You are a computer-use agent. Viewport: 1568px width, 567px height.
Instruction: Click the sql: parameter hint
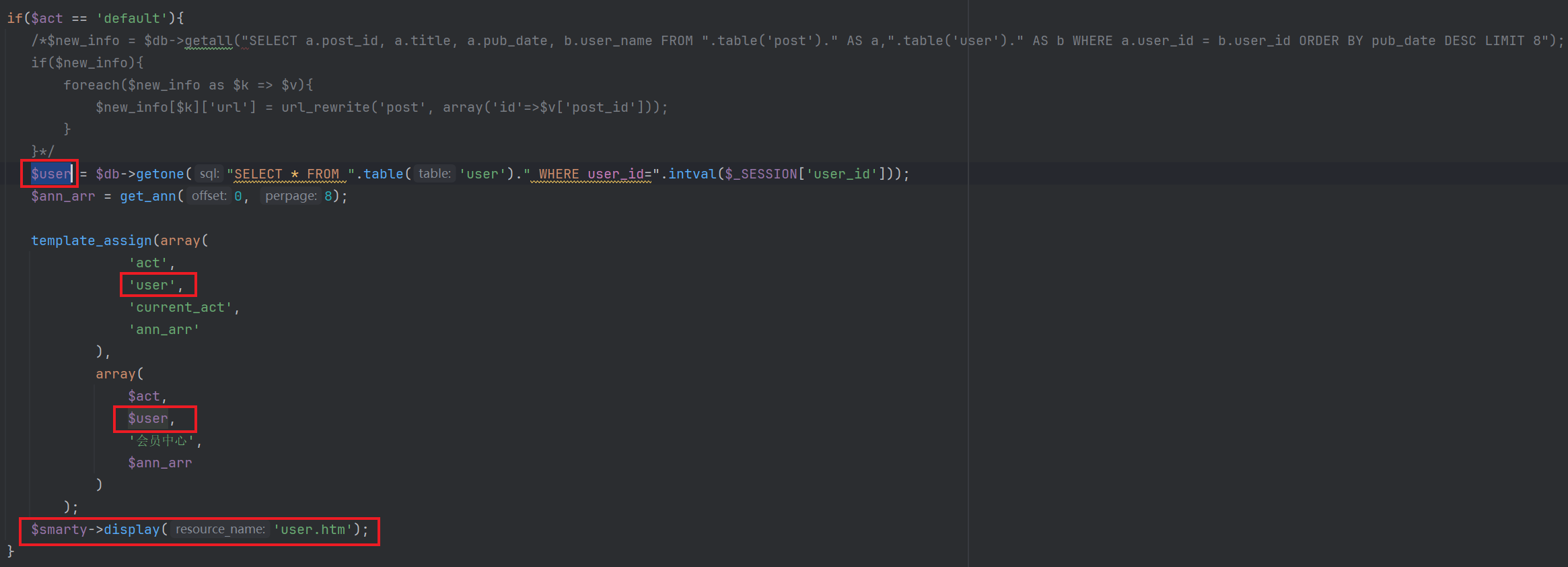pyautogui.click(x=209, y=174)
